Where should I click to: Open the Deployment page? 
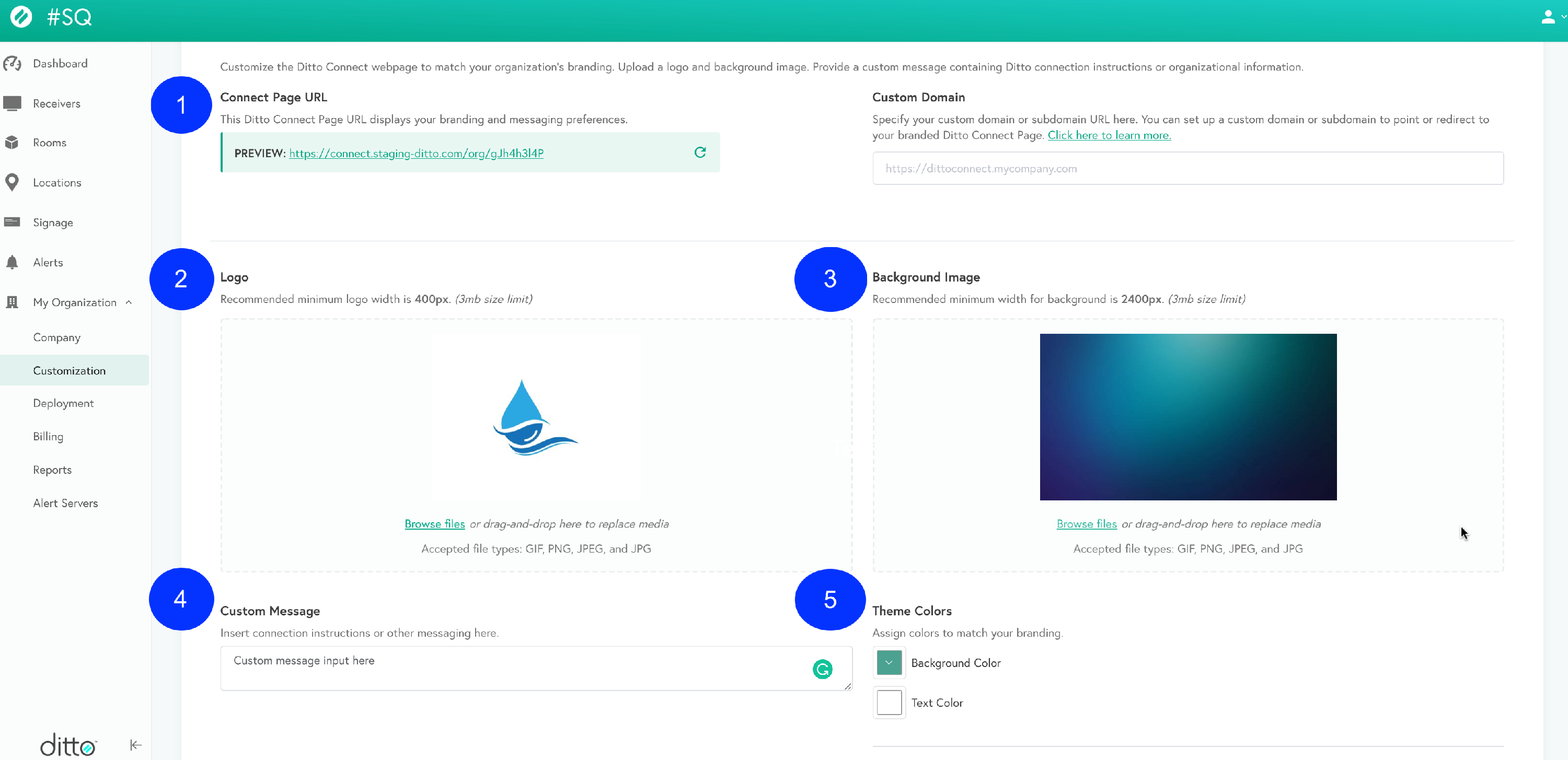(63, 403)
